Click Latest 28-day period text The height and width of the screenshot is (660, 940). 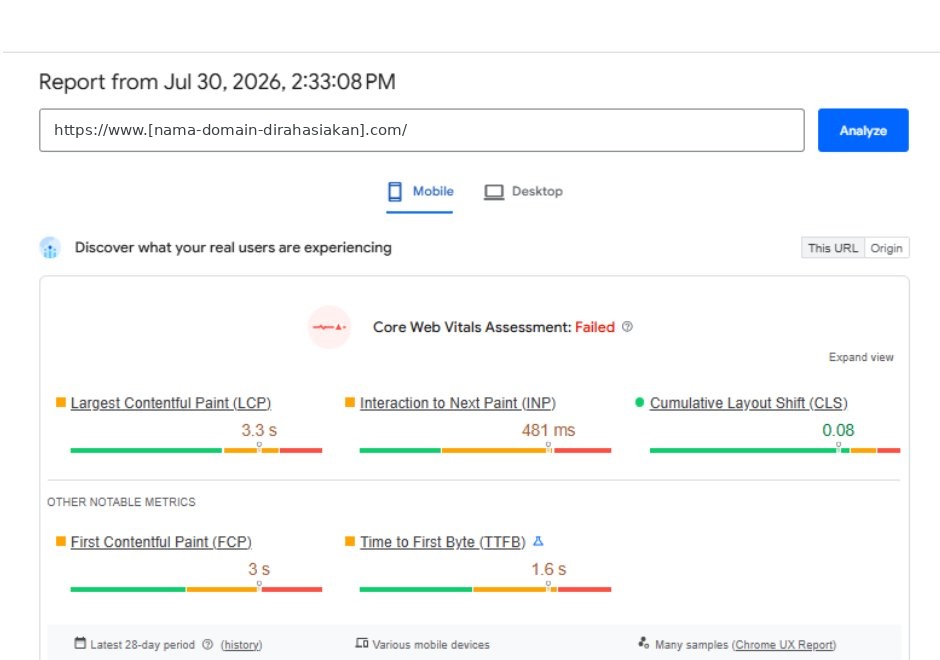click(x=143, y=645)
